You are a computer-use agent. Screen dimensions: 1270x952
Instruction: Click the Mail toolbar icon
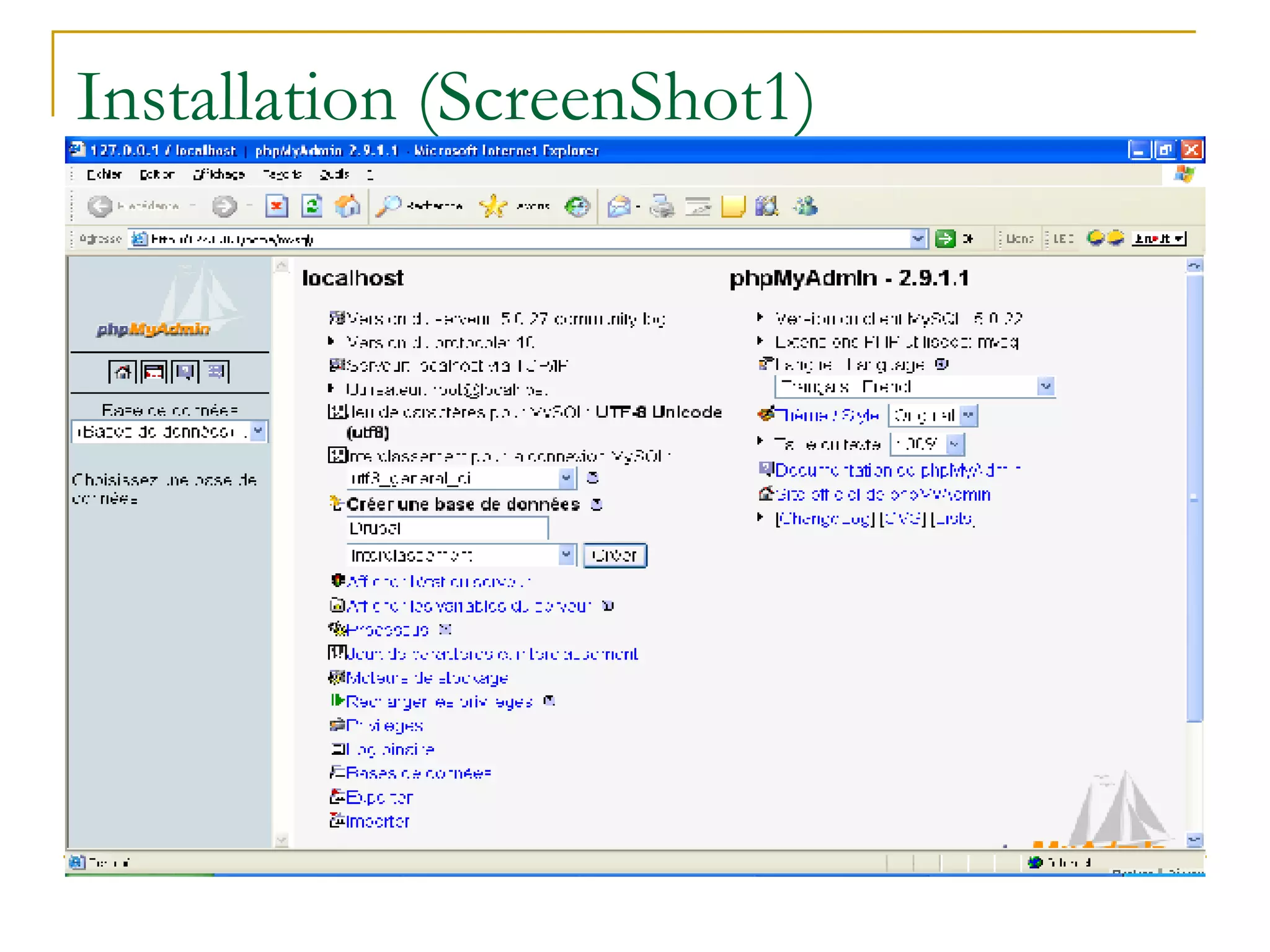619,206
